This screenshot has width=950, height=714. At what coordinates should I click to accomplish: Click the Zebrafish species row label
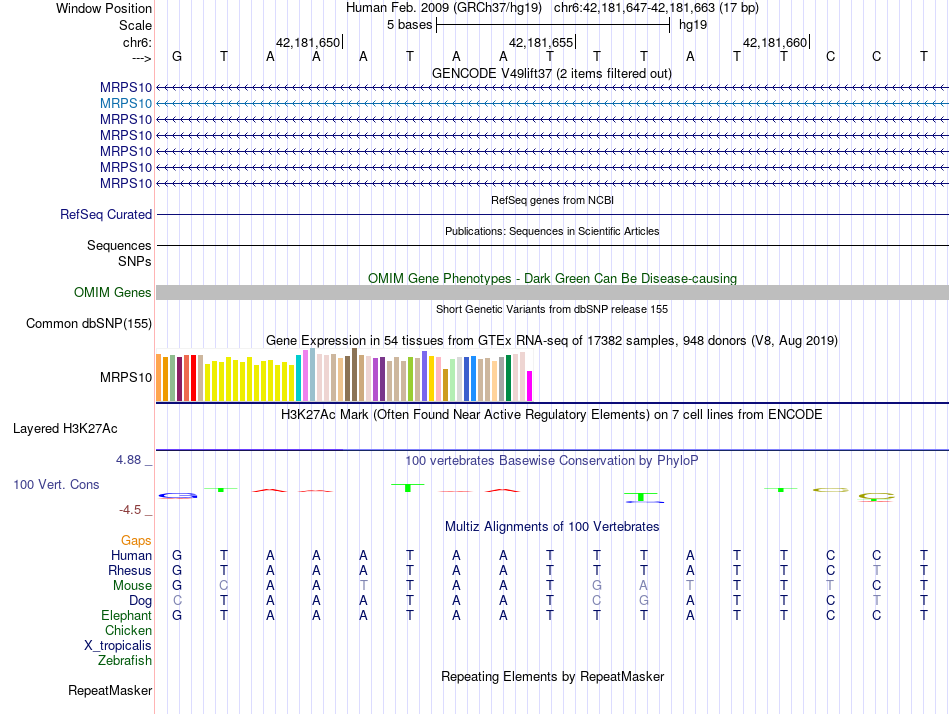click(x=125, y=660)
